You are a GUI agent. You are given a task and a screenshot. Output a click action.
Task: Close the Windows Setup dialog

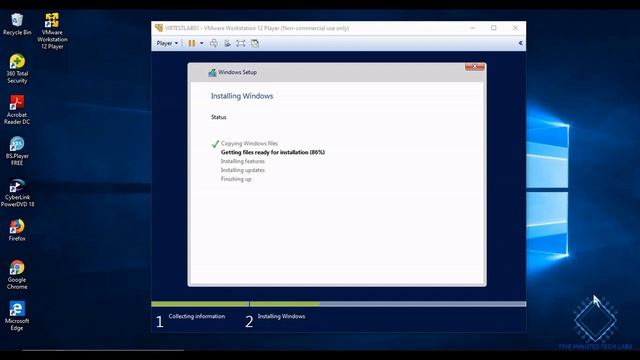[474, 67]
